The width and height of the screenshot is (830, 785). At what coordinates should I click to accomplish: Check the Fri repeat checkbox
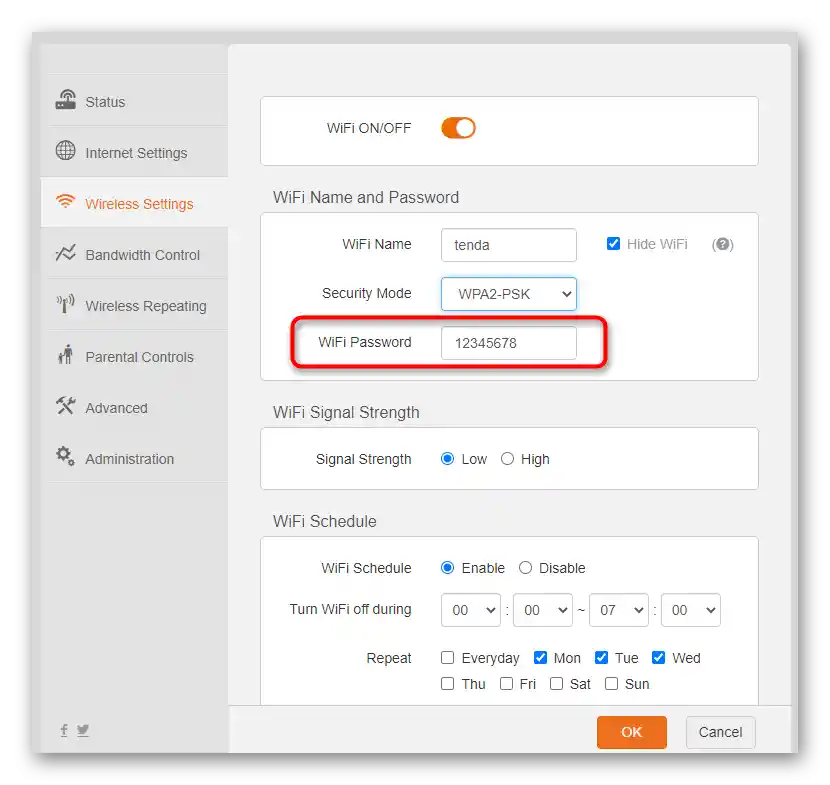pos(506,683)
